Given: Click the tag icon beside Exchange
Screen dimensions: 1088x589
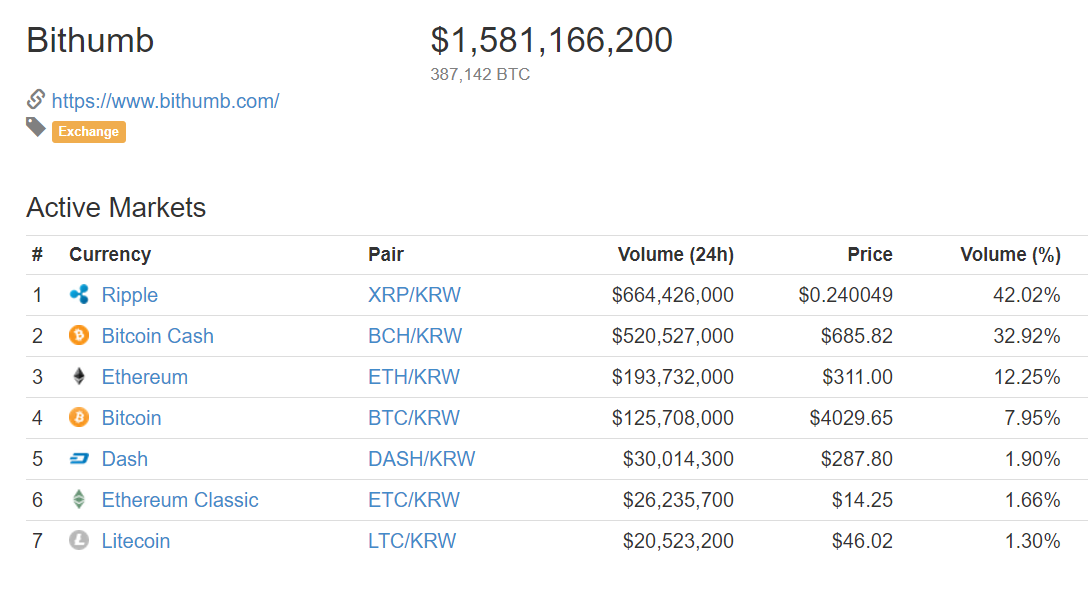Looking at the screenshot, I should tap(36, 128).
